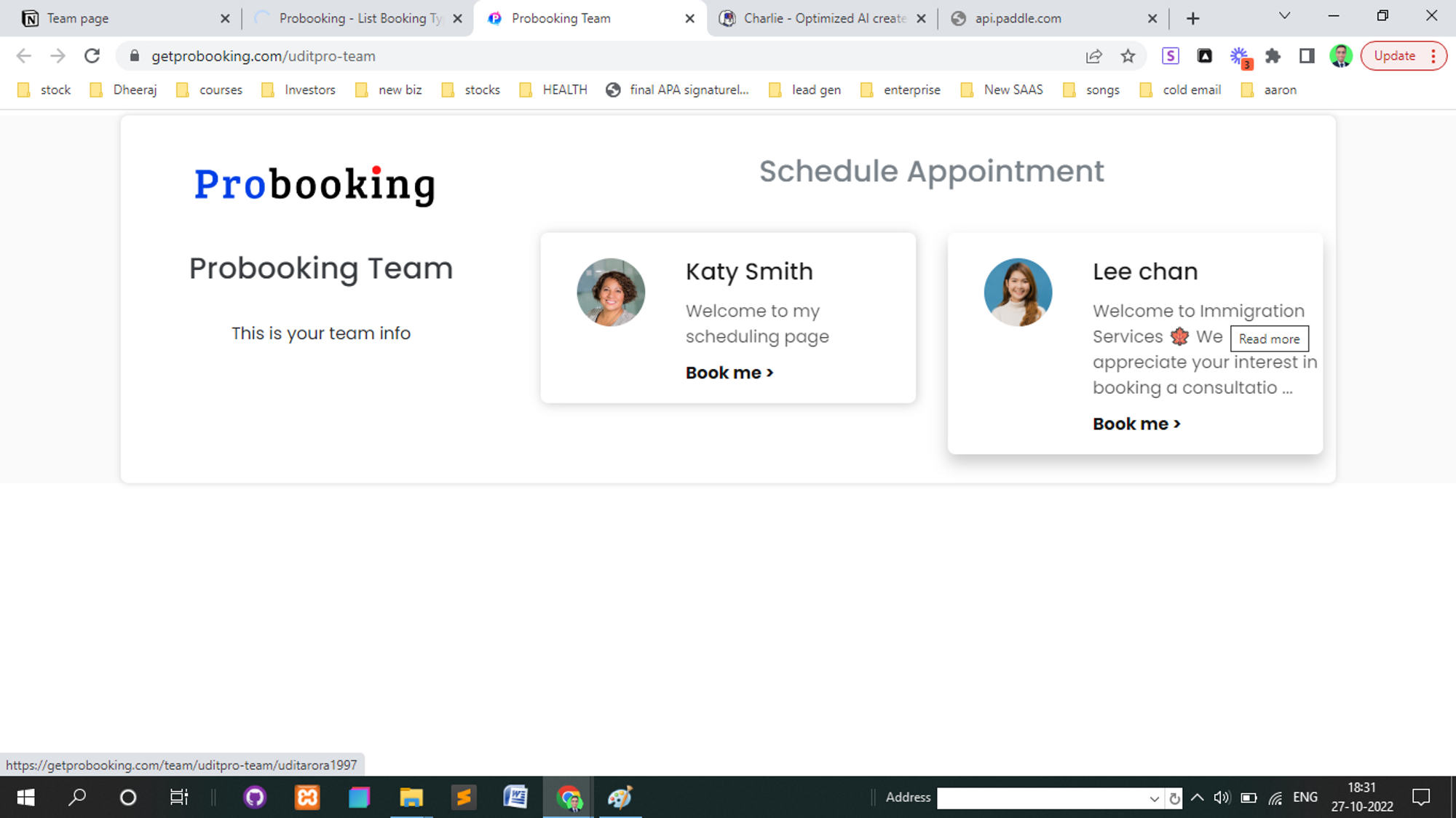This screenshot has width=1456, height=818.
Task: Open the notifications action center
Action: pyautogui.click(x=1421, y=798)
